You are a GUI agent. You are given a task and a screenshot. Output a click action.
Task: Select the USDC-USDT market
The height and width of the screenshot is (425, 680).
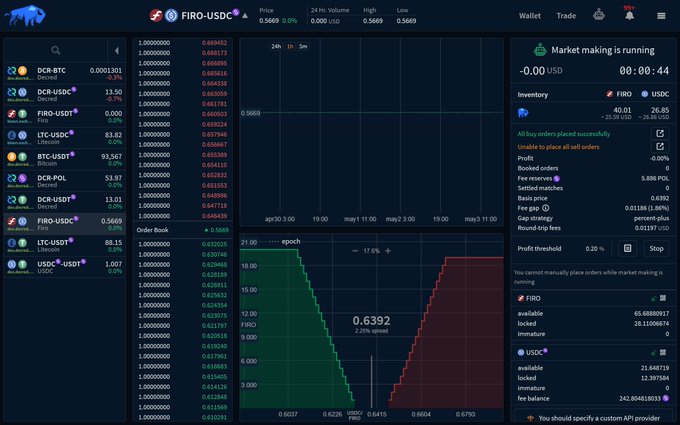pyautogui.click(x=65, y=267)
